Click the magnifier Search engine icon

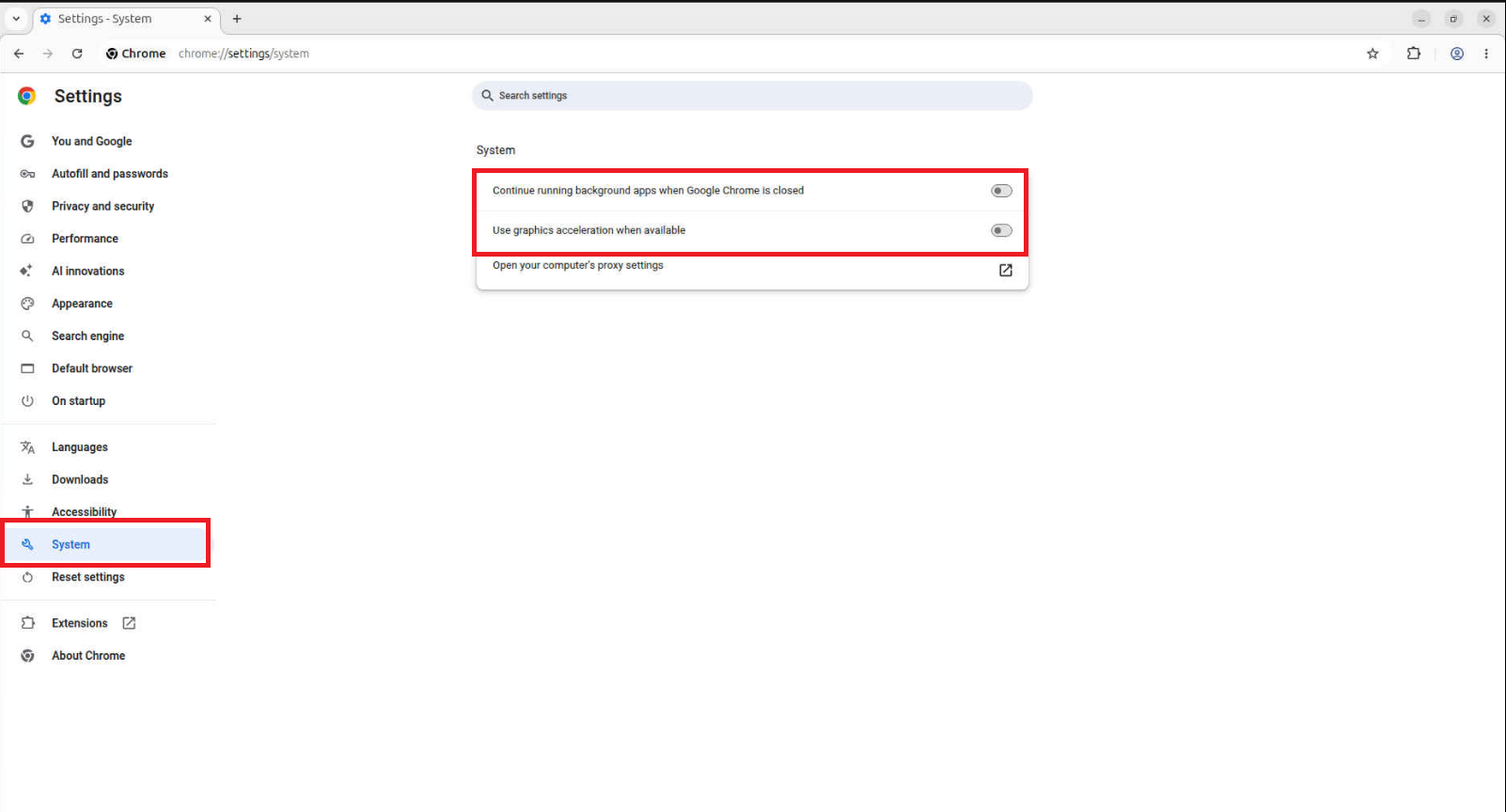click(x=27, y=336)
